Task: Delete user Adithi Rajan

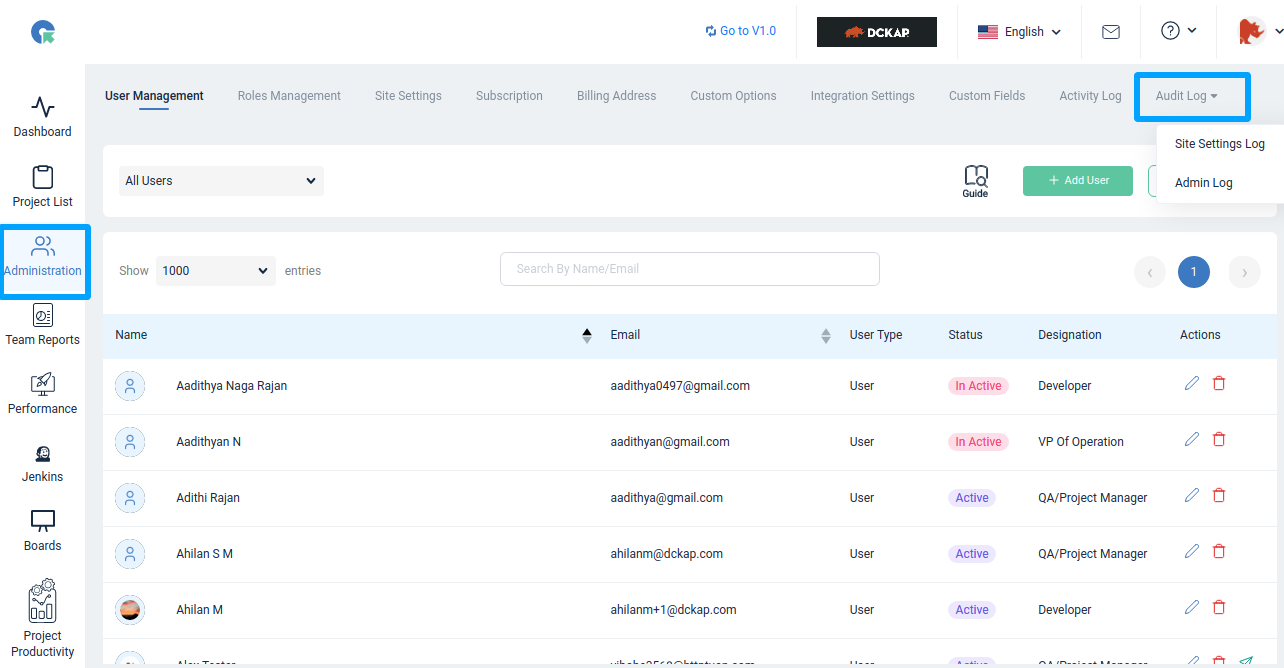Action: (x=1218, y=496)
